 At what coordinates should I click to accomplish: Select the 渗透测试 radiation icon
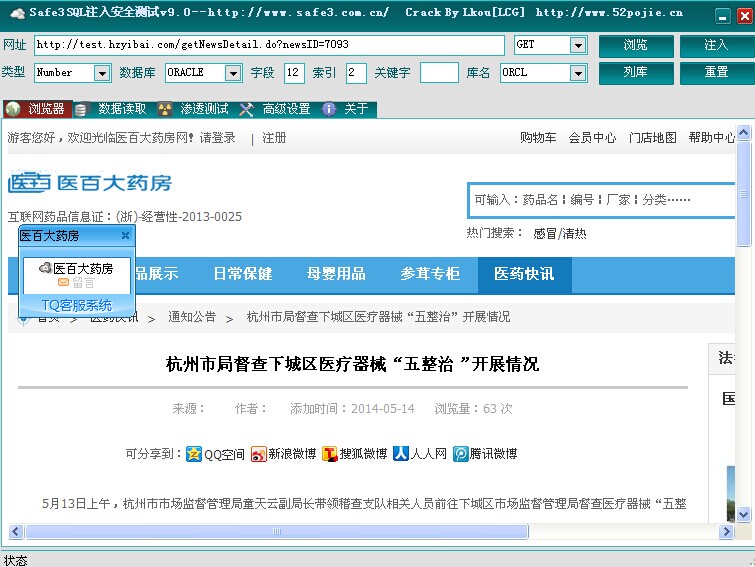165,109
